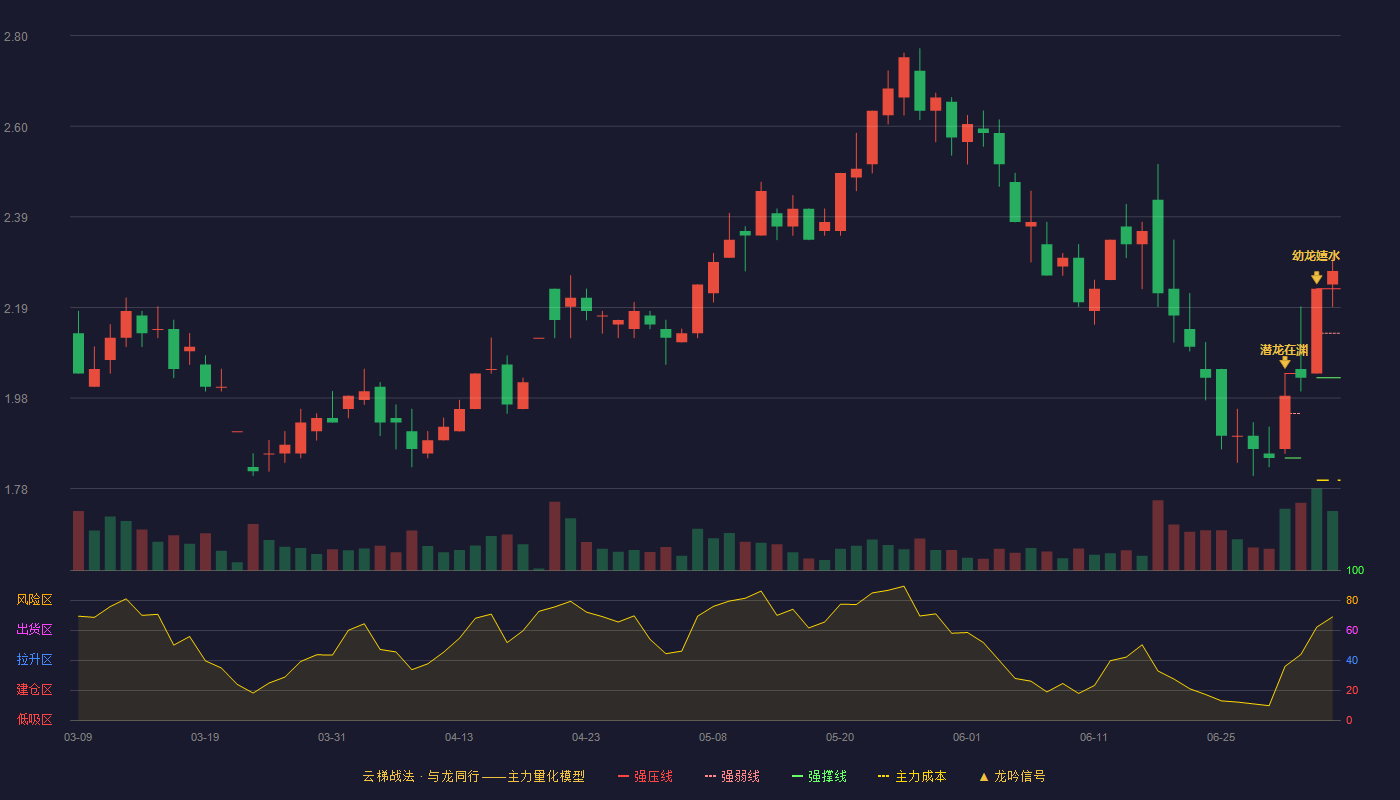Viewport: 1400px width, 800px height.
Task: Click the 风险区 zone label
Action: click(x=34, y=600)
